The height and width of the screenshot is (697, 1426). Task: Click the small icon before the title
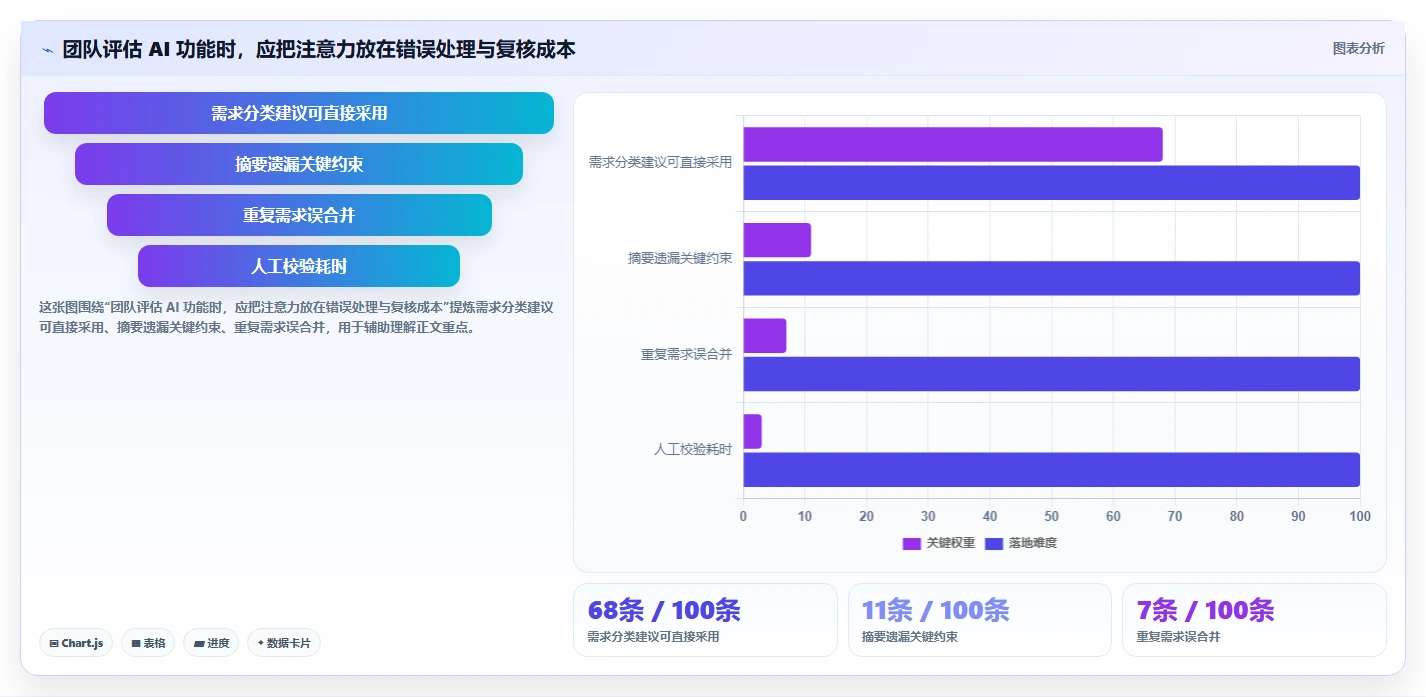tap(47, 50)
